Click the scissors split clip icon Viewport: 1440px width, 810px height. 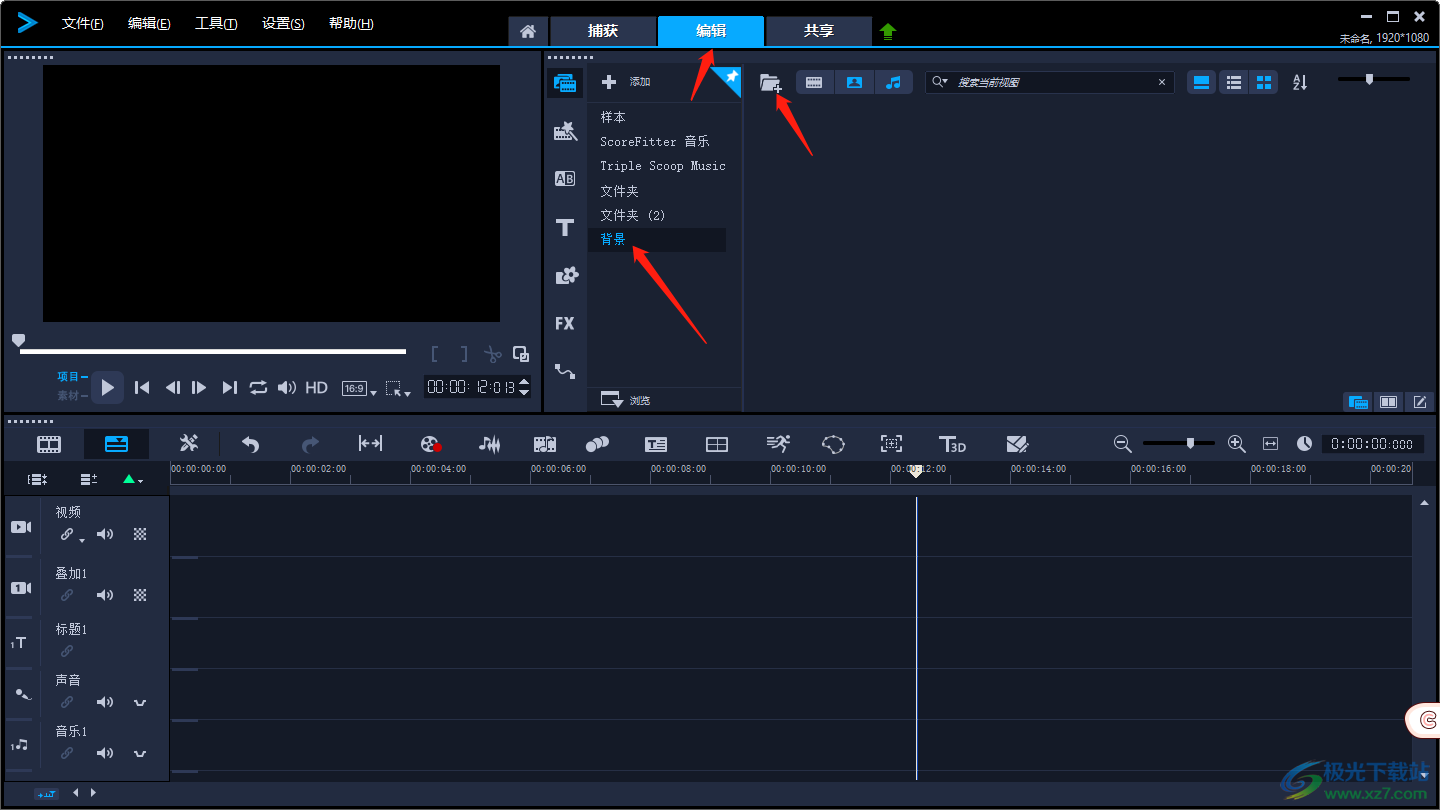[x=492, y=354]
